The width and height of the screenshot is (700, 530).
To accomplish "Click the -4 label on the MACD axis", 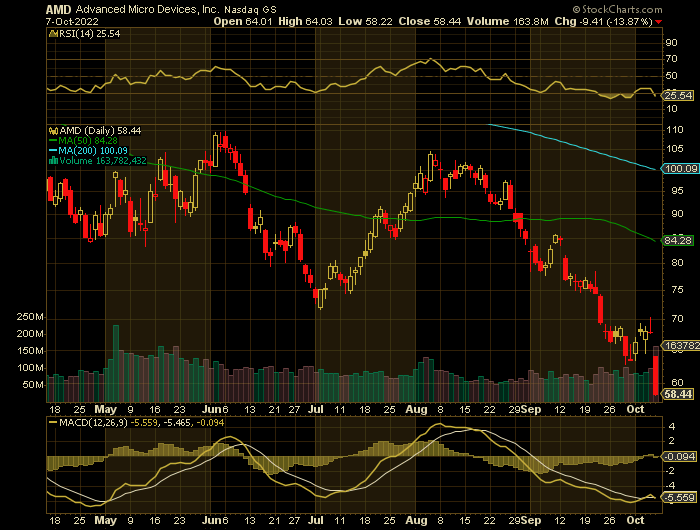I will point(671,486).
